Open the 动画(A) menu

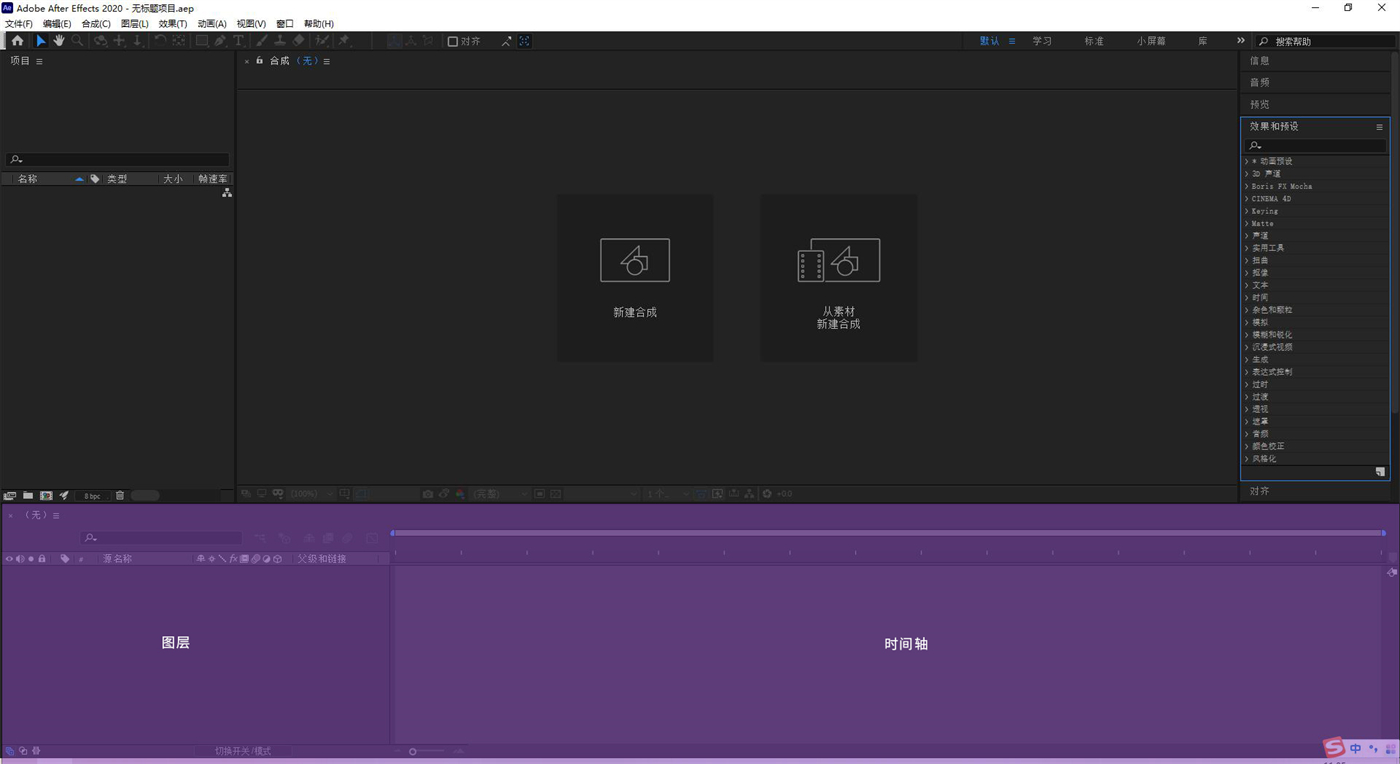tap(212, 24)
